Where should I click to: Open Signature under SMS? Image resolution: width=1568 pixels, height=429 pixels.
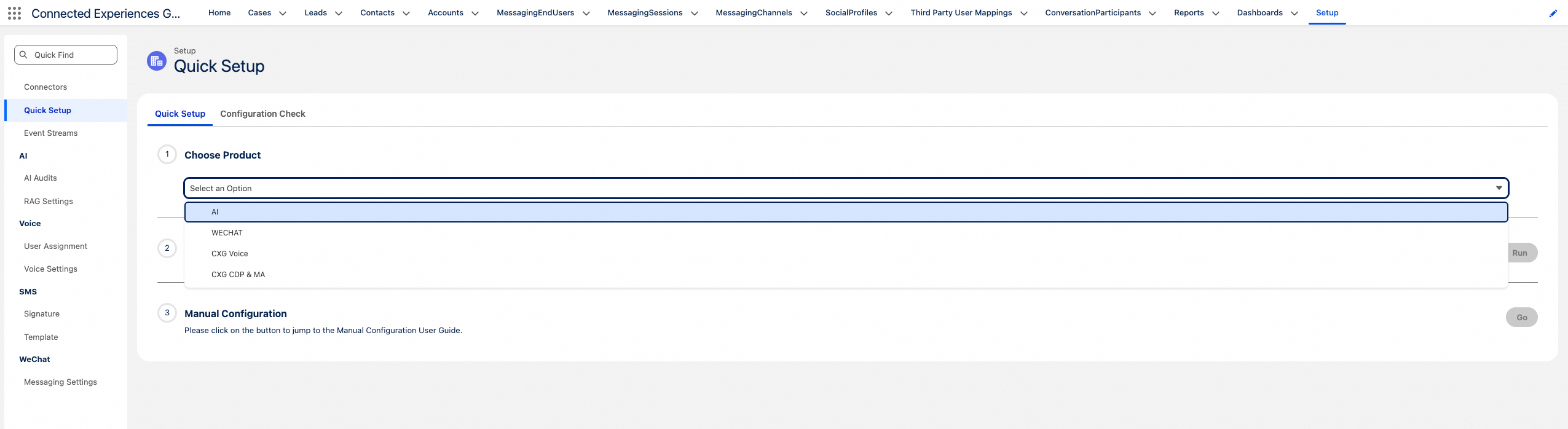(42, 314)
